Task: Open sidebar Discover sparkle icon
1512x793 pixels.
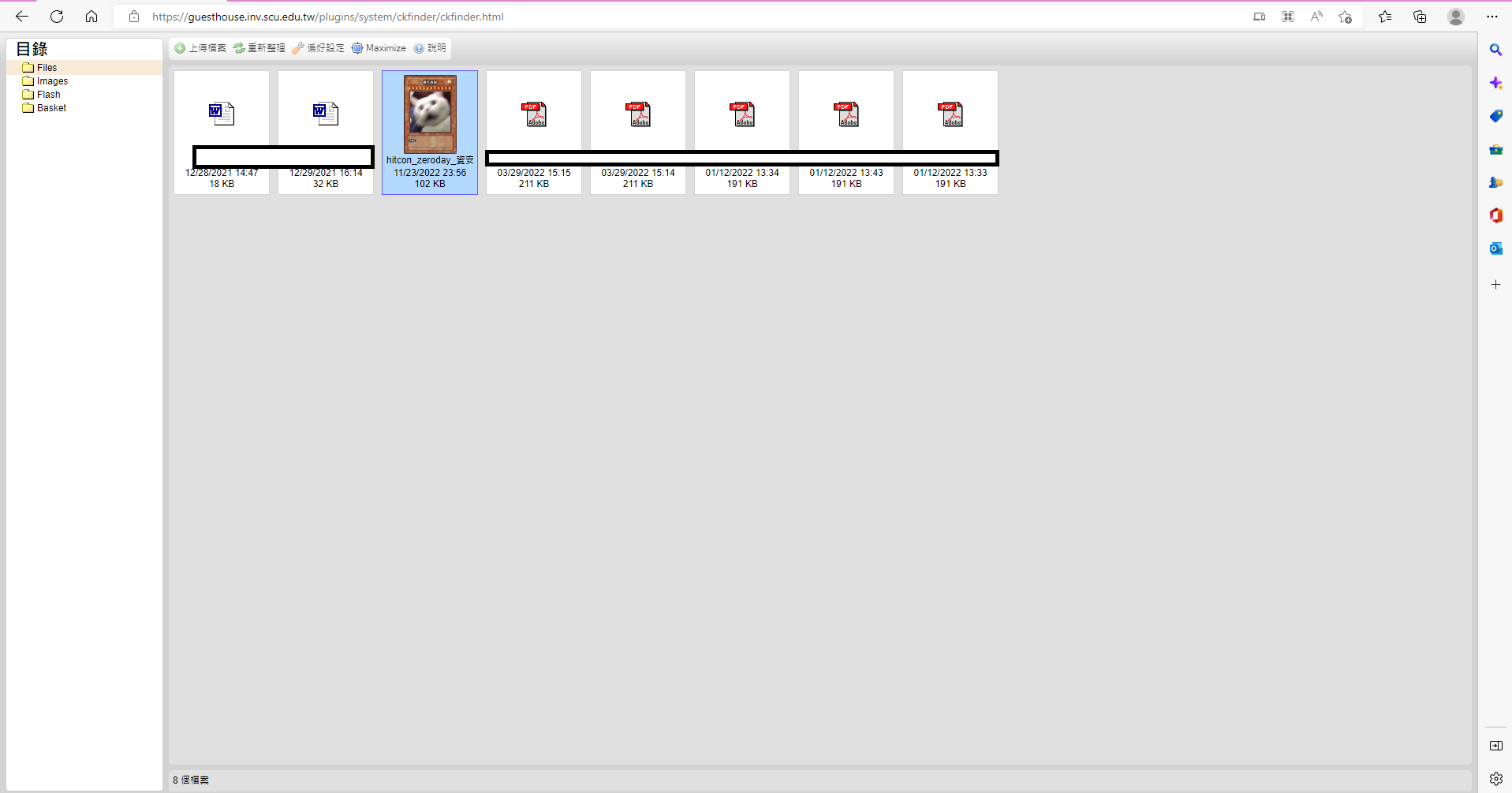Action: point(1495,83)
